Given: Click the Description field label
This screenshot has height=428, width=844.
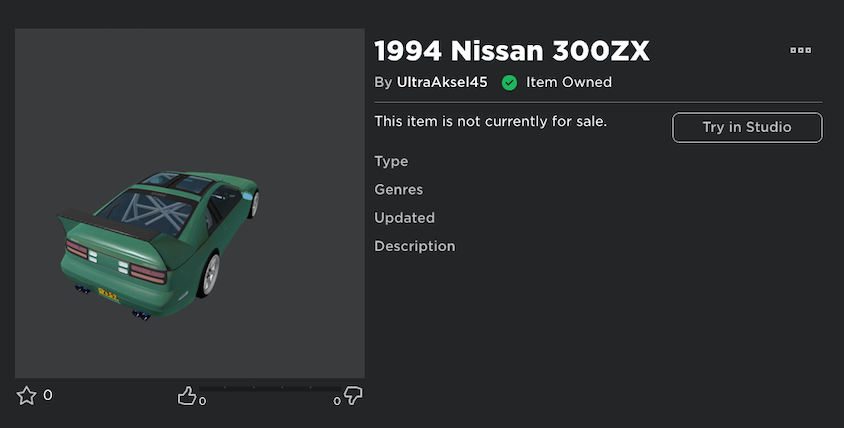Looking at the screenshot, I should coord(414,245).
